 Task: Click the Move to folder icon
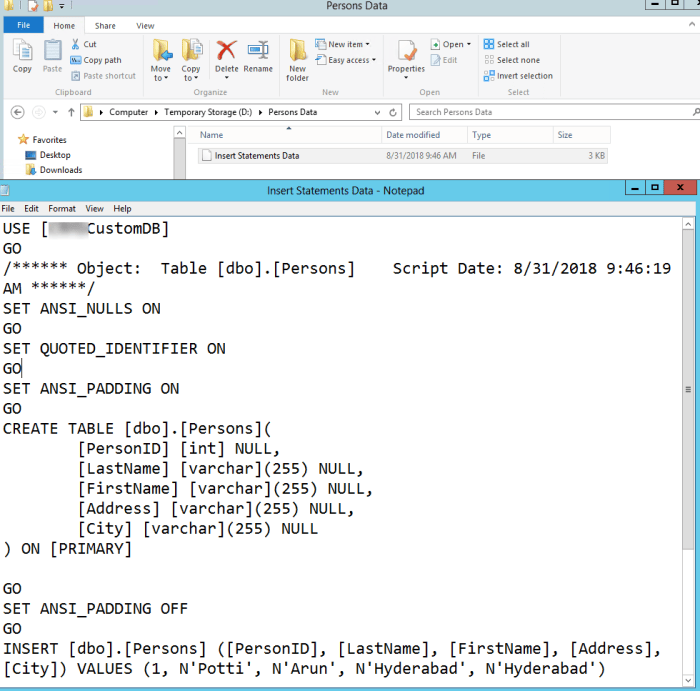click(161, 50)
